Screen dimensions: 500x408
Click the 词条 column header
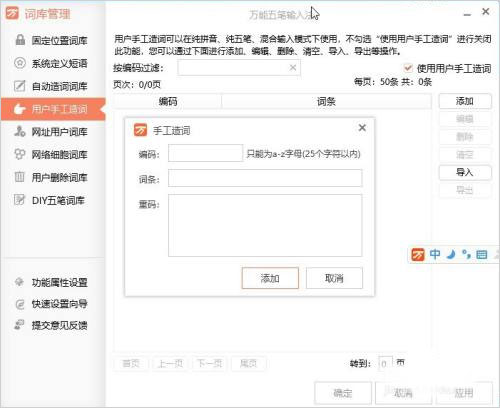click(326, 101)
